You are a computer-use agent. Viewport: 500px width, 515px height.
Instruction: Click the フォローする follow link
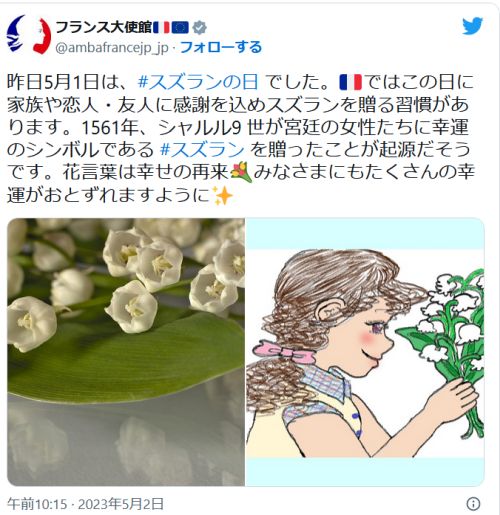click(x=221, y=47)
